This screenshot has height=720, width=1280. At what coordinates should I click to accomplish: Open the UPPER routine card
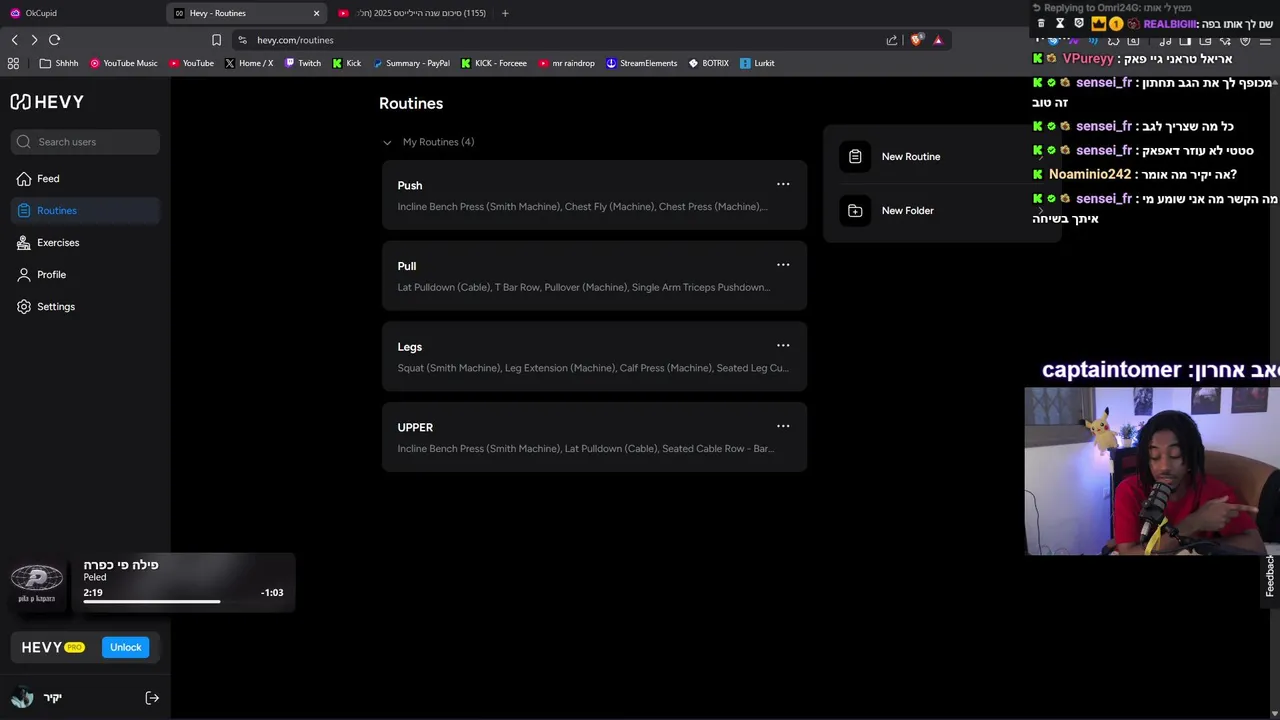(594, 437)
